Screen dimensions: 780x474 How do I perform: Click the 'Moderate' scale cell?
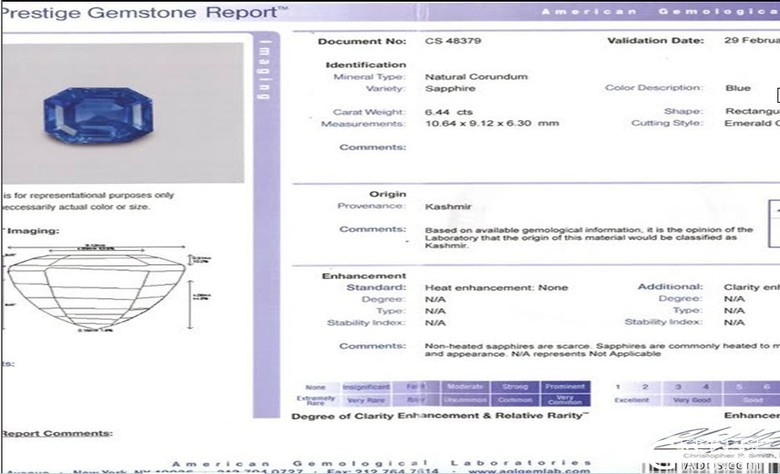pyautogui.click(x=465, y=386)
